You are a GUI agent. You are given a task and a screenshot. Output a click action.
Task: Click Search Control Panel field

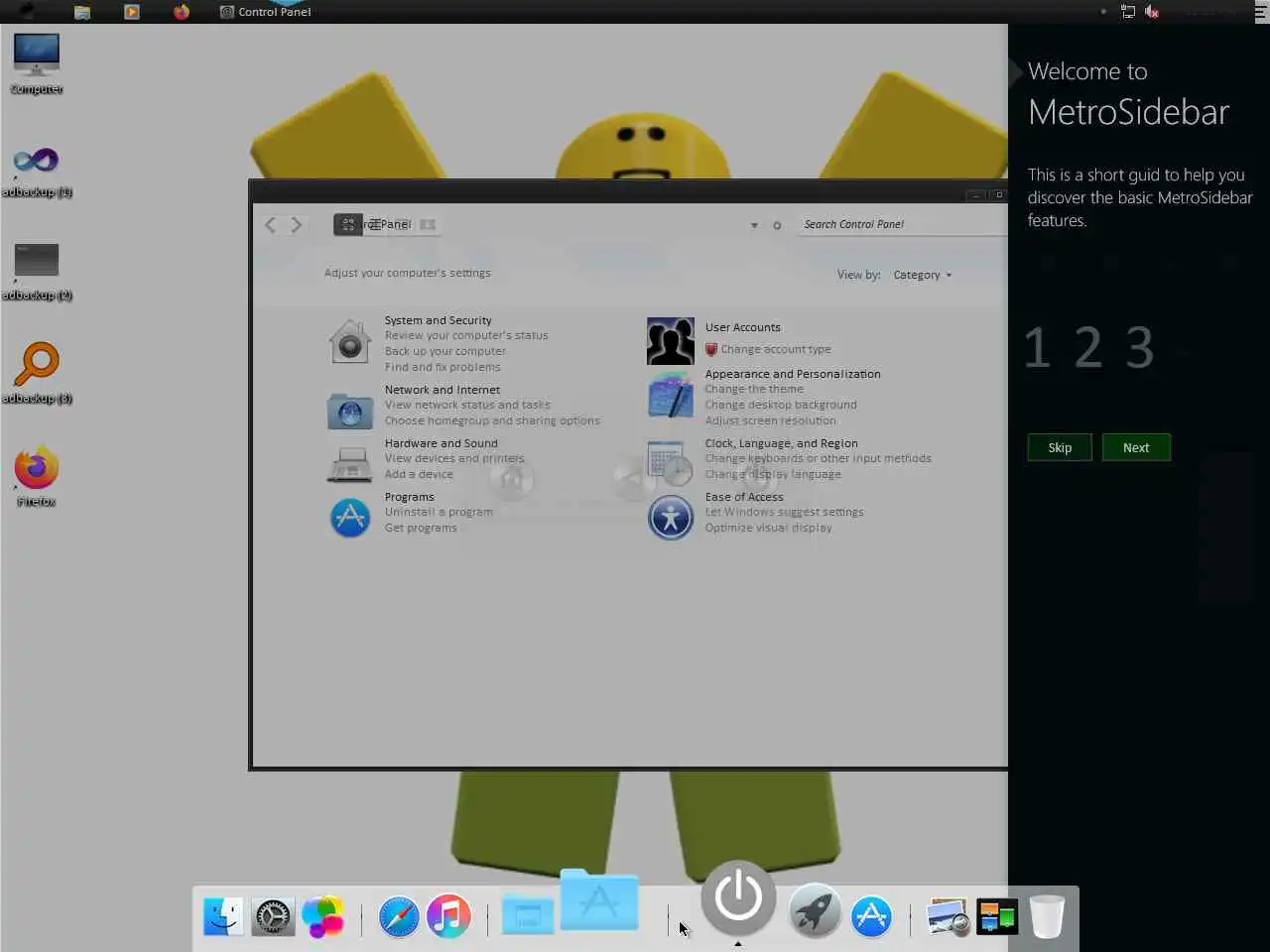pyautogui.click(x=901, y=224)
